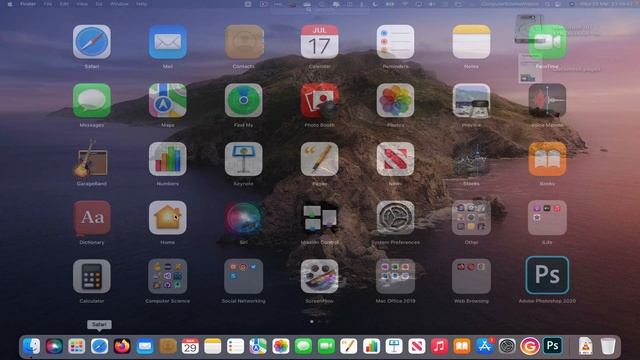The image size is (640, 360).
Task: Expand the Mac Office 2019 folder
Action: tap(395, 276)
